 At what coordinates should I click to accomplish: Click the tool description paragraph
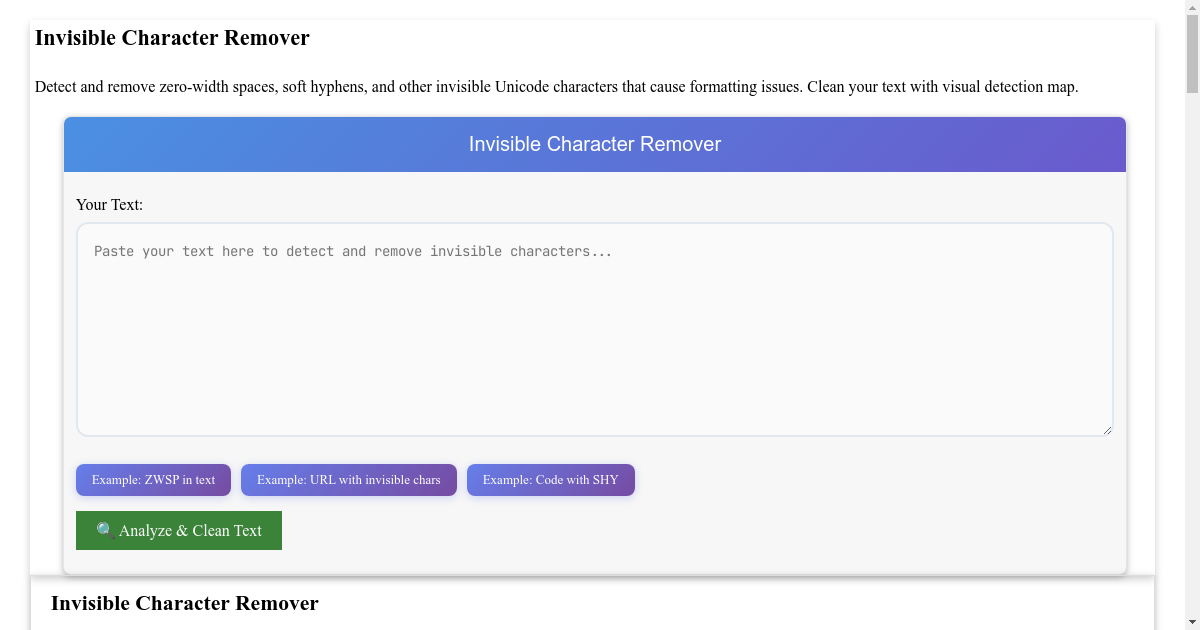pyautogui.click(x=557, y=87)
